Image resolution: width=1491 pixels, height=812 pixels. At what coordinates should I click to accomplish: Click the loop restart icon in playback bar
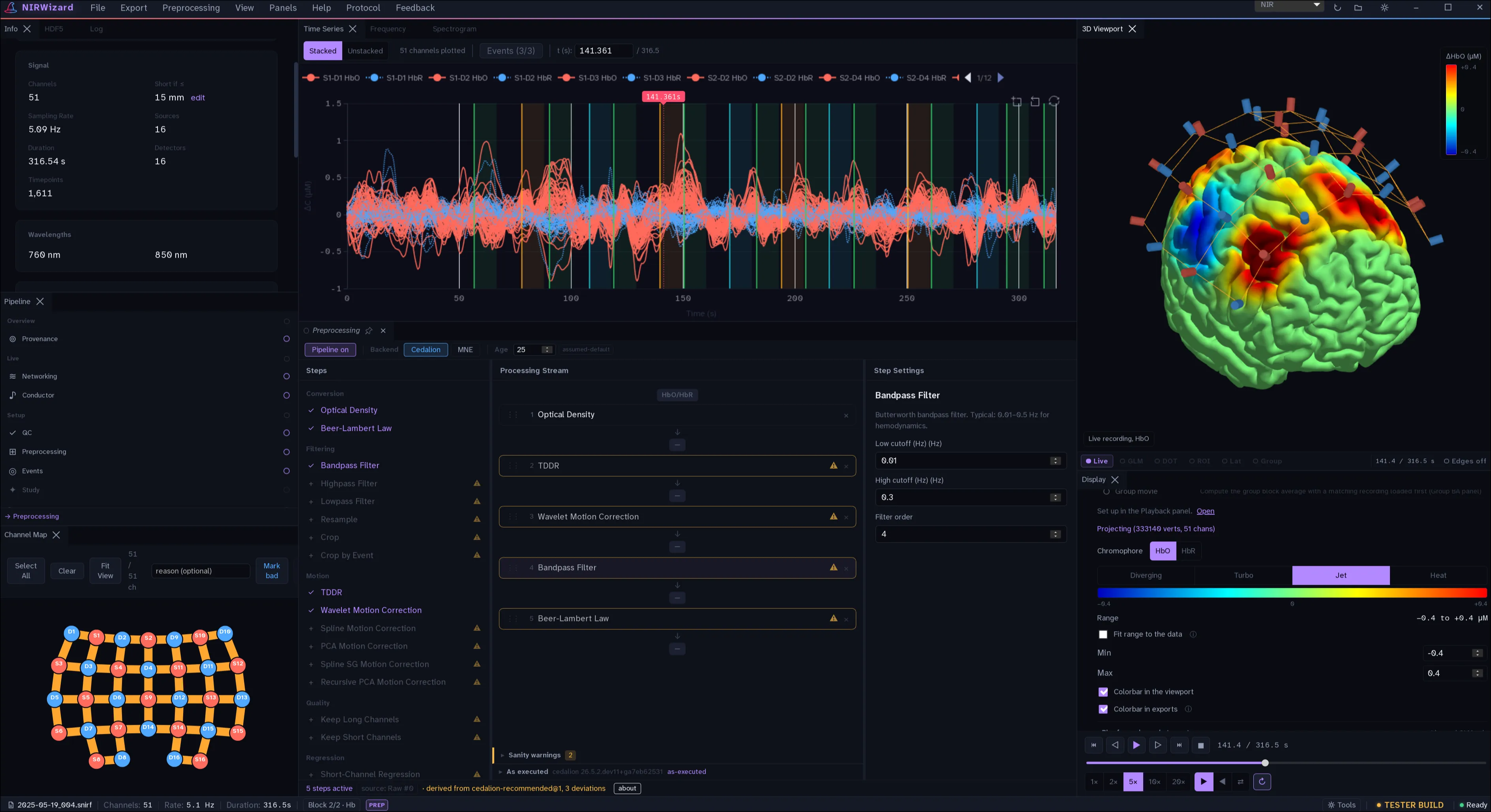tap(1262, 781)
